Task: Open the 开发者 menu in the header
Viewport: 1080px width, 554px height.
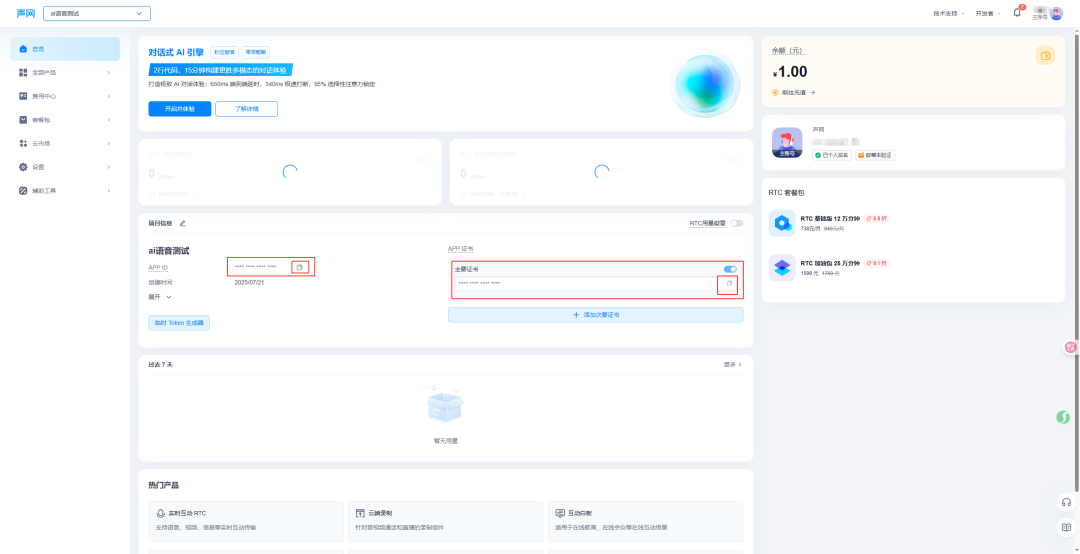Action: [988, 14]
